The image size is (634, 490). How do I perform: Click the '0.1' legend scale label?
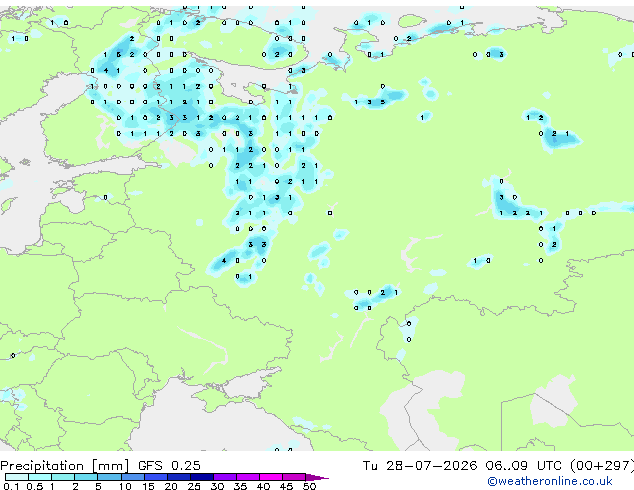tap(11, 486)
